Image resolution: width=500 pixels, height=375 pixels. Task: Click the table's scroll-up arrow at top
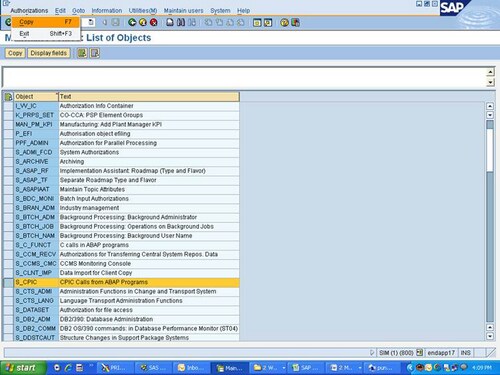tap(490, 106)
